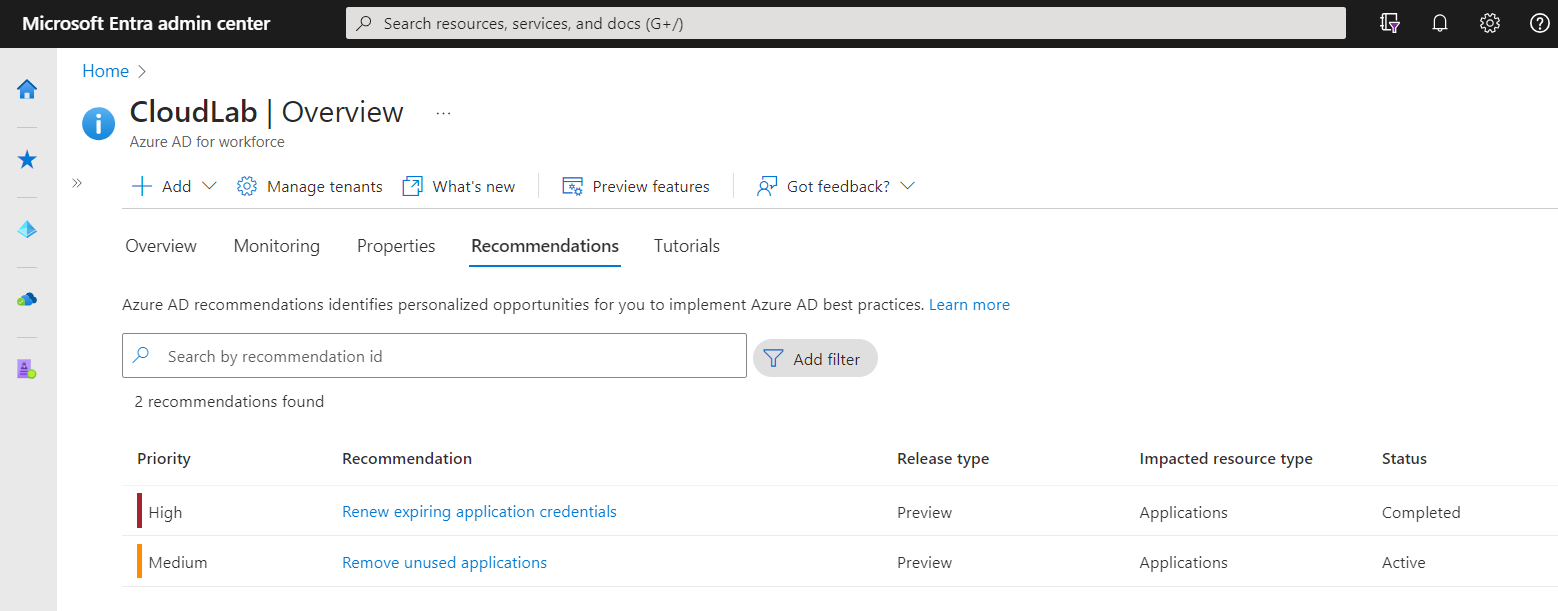Click into Search by recommendation id field
Viewport: 1558px width, 611px height.
(x=434, y=356)
